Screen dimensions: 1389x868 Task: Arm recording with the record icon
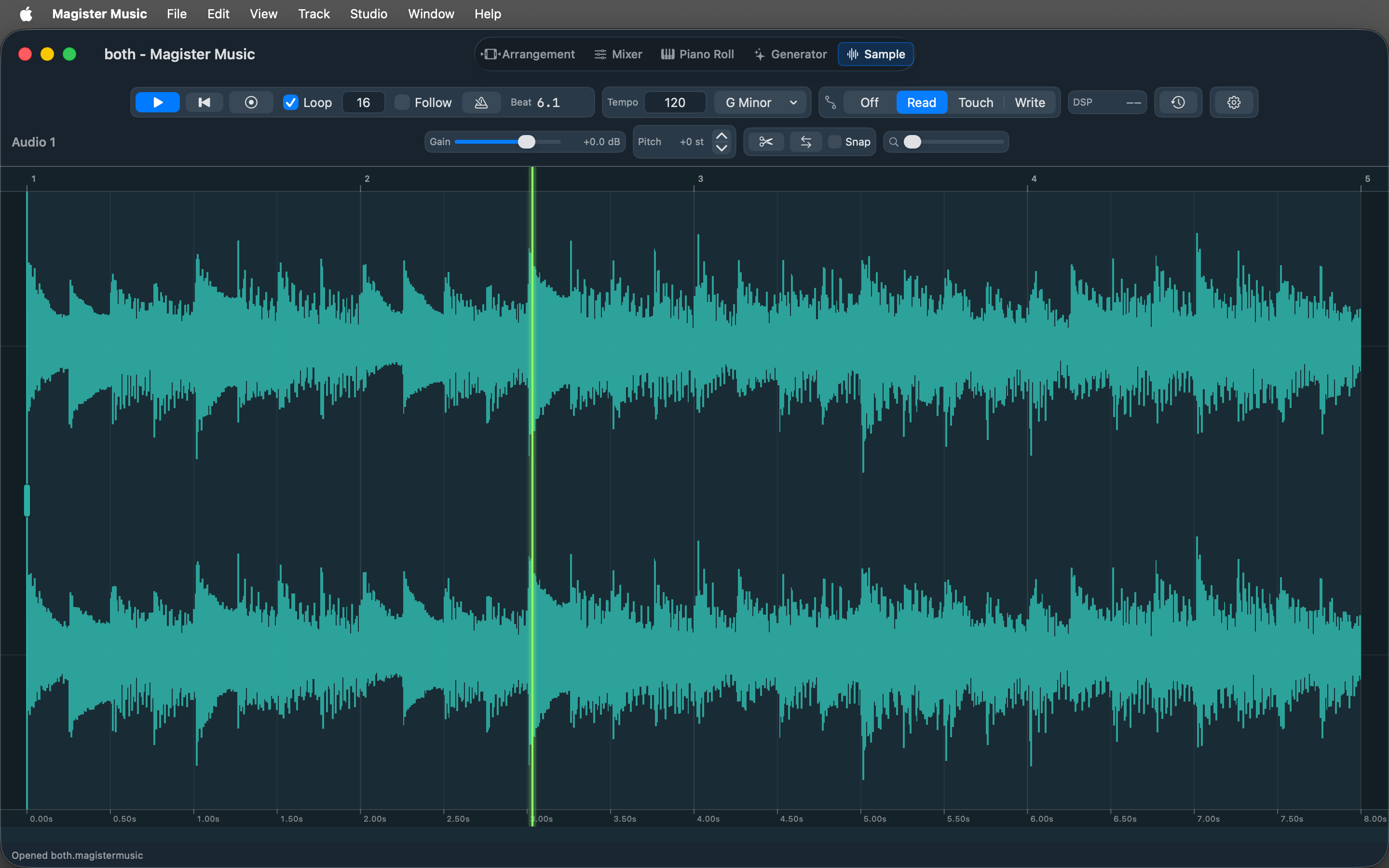click(251, 102)
